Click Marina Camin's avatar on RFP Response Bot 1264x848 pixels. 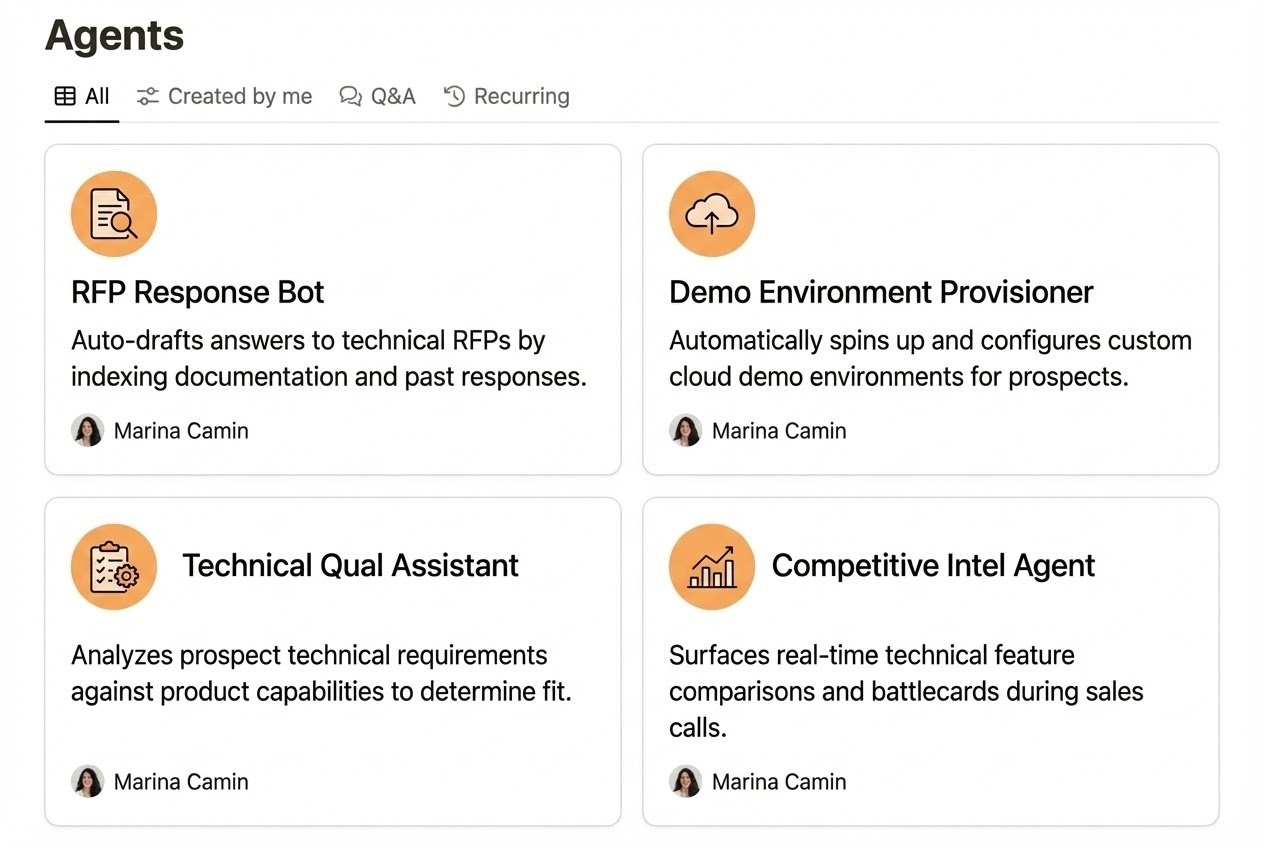point(88,430)
